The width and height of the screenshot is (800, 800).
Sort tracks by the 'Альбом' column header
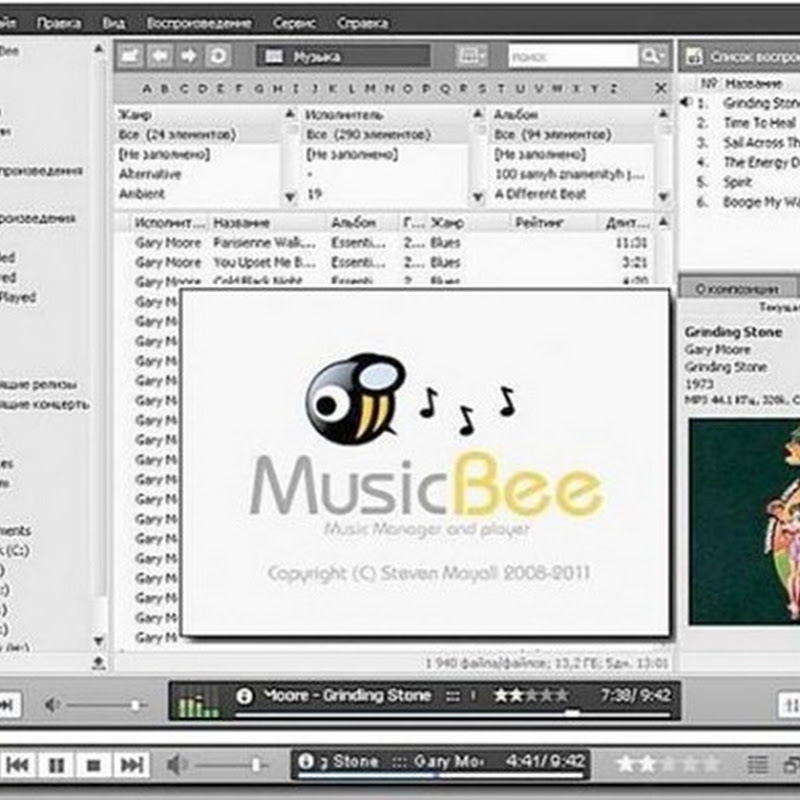click(x=361, y=223)
